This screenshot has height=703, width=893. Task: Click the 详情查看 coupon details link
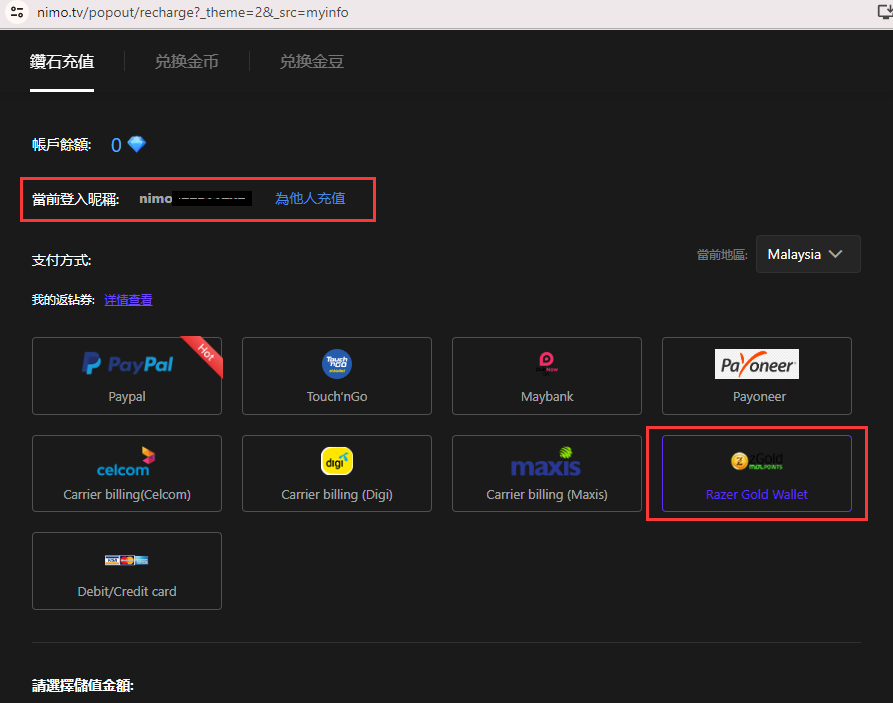pos(128,300)
